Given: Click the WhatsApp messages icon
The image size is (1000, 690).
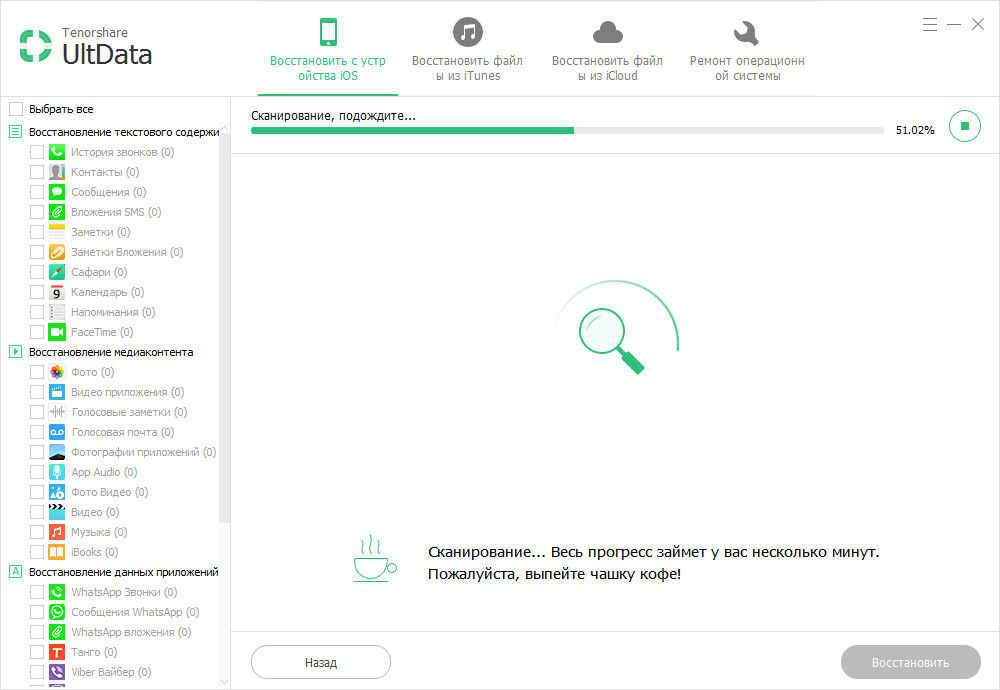Looking at the screenshot, I should pyautogui.click(x=57, y=612).
